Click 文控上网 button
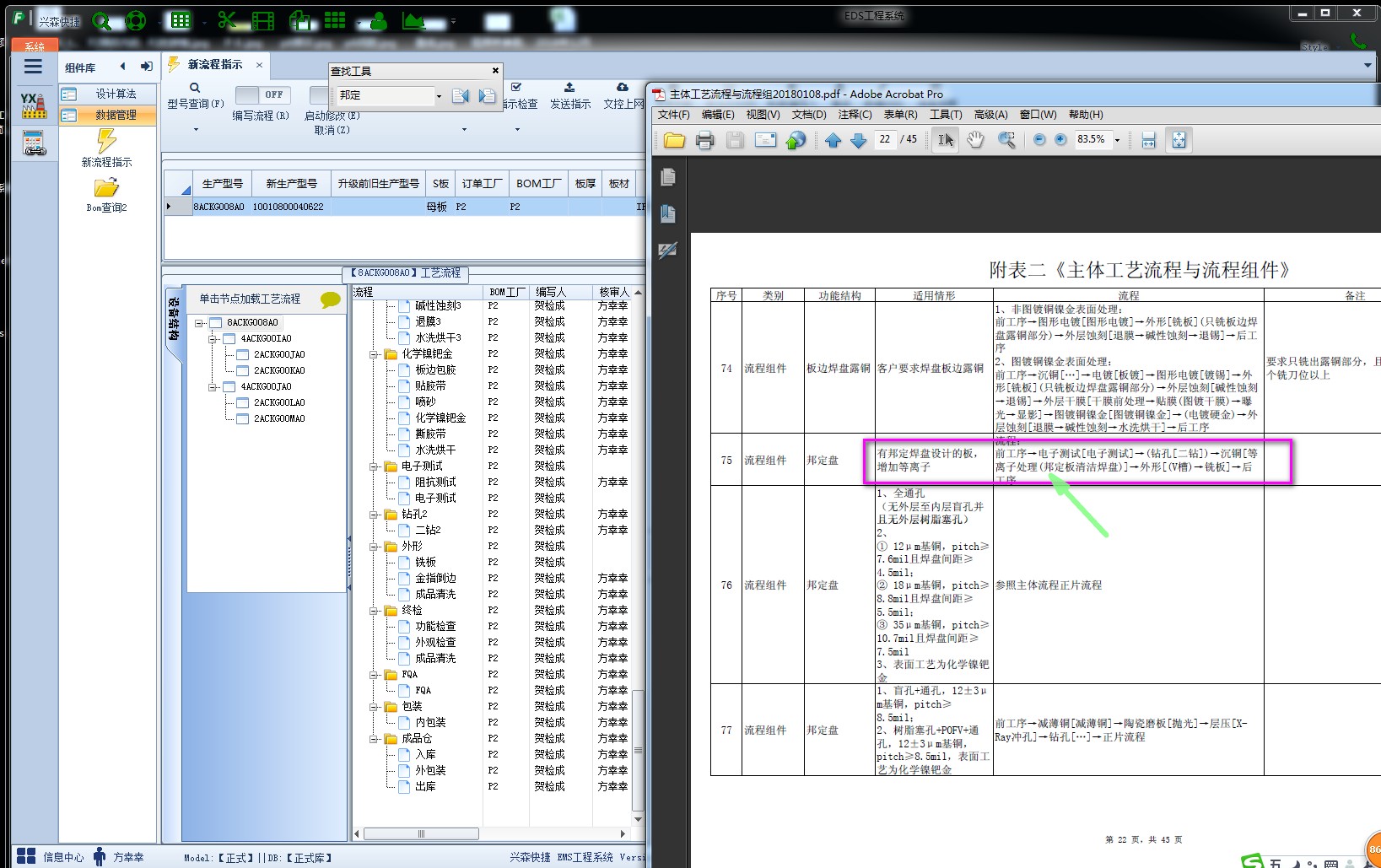The height and width of the screenshot is (868, 1381). [x=623, y=96]
